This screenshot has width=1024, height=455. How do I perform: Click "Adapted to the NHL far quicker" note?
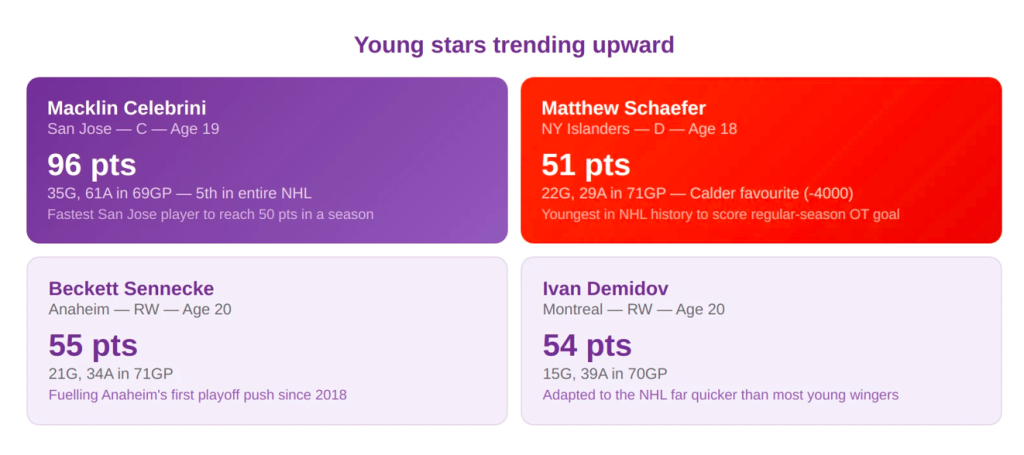[721, 395]
